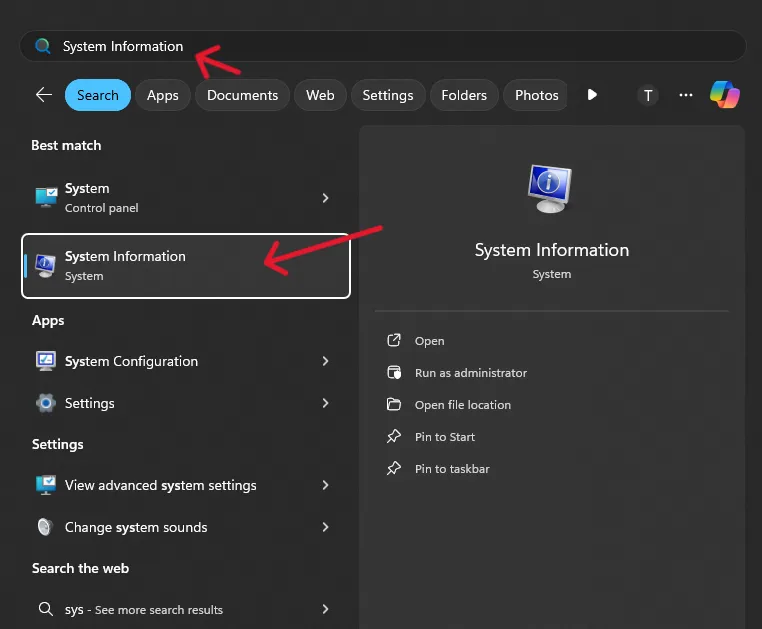The image size is (762, 629).
Task: Show more filter tabs with play arrow
Action: coord(592,95)
